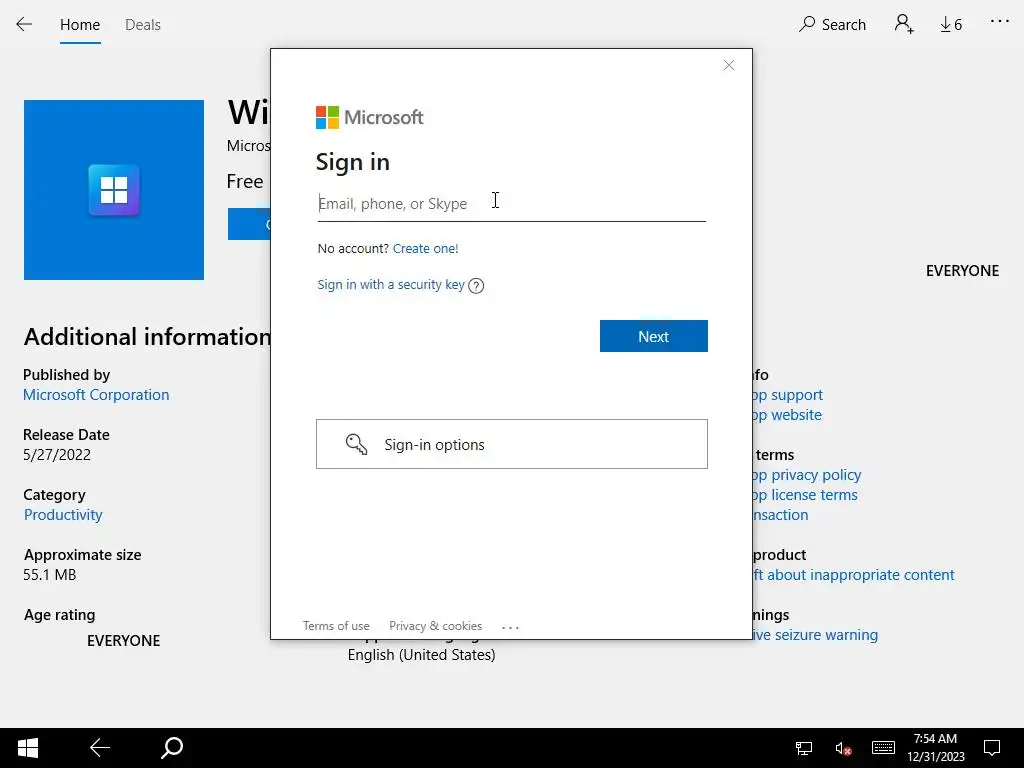Image resolution: width=1024 pixels, height=768 pixels.
Task: Click the English (United States) text
Action: [x=421, y=655]
